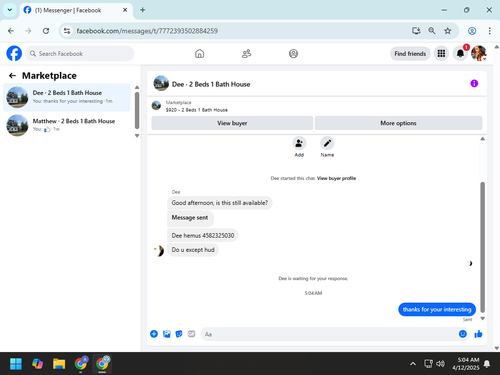This screenshot has width=500, height=375.
Task: Open Chrome profile icon
Action: tap(472, 31)
